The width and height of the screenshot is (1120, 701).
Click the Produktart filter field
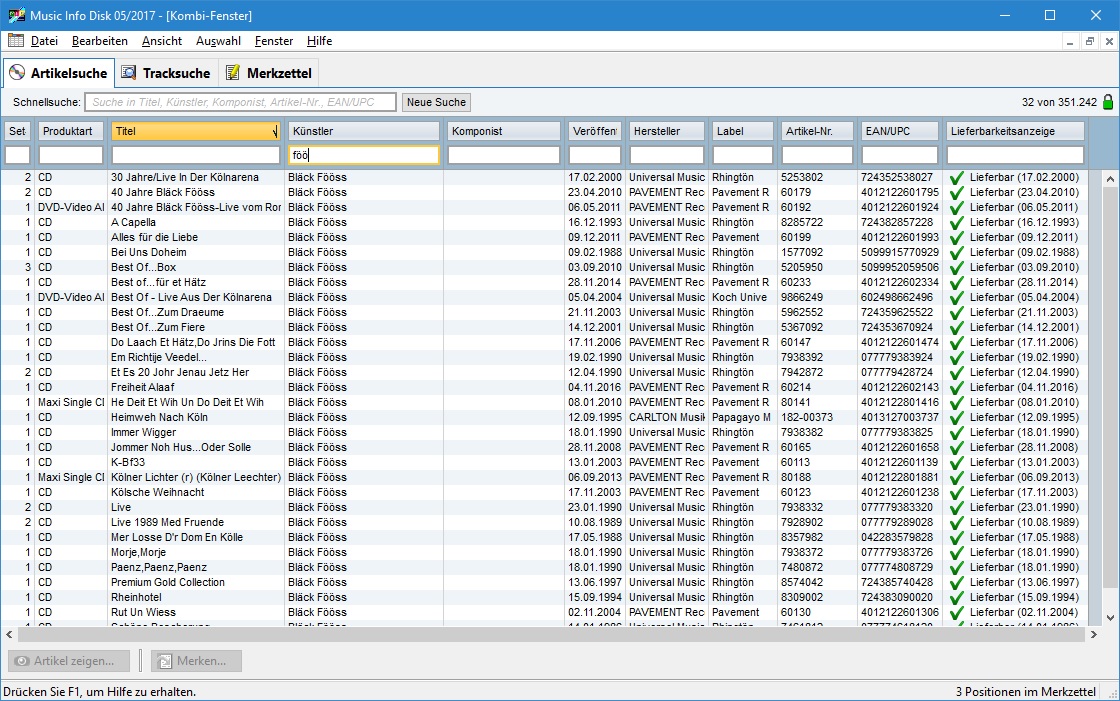click(x=71, y=155)
